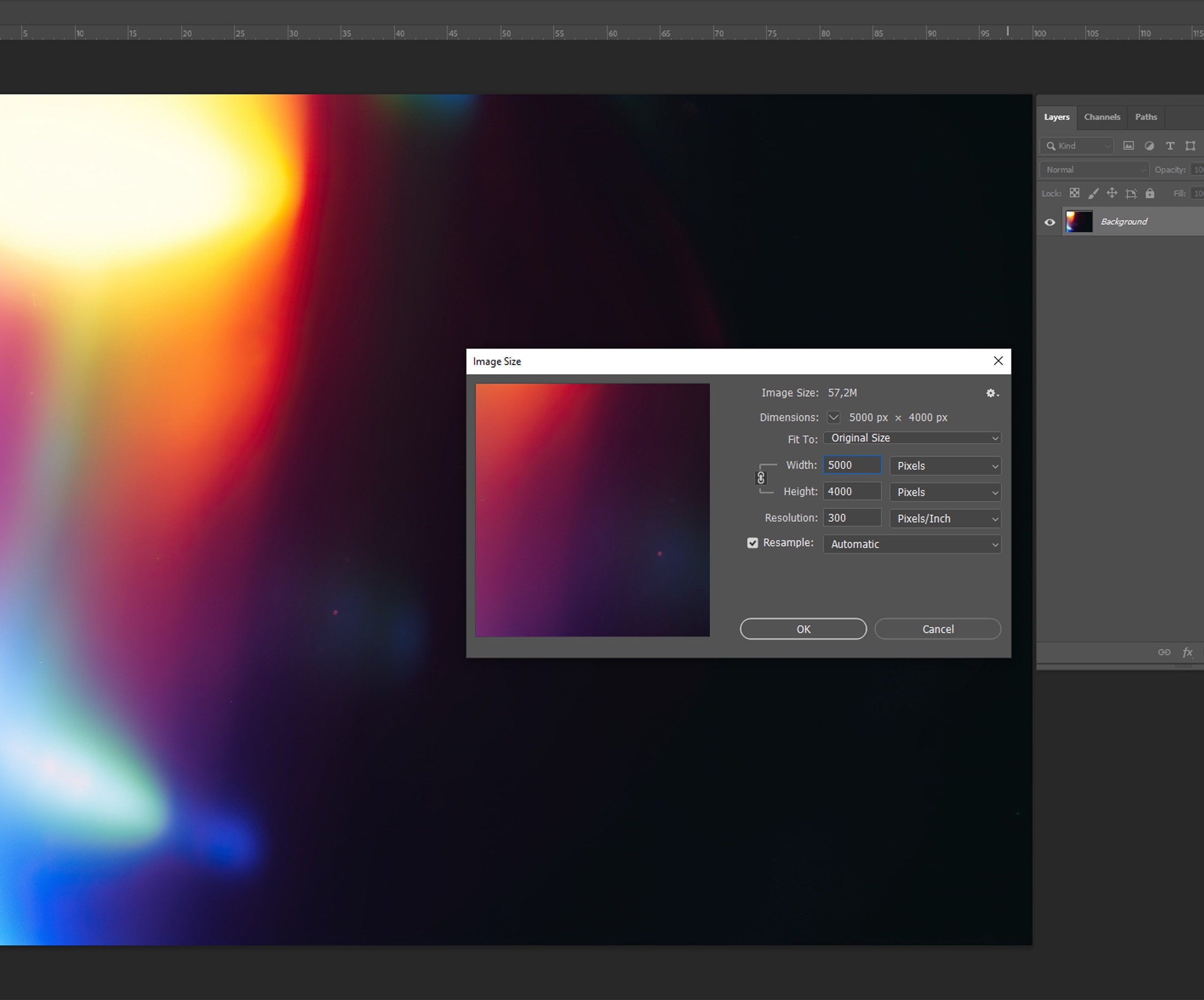Enable lock transparent pixels
Screen dimensions: 1204x1000
[x=1075, y=193]
